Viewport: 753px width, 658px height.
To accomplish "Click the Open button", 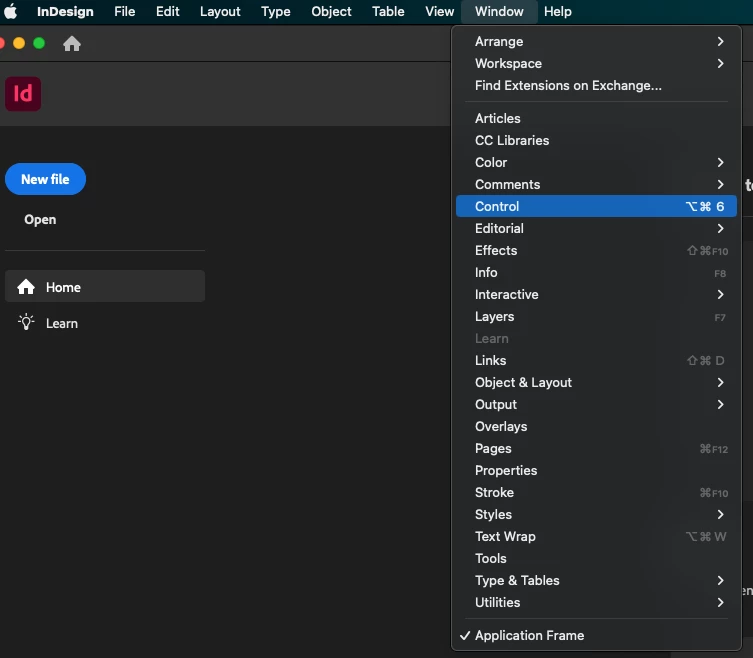I will (40, 219).
